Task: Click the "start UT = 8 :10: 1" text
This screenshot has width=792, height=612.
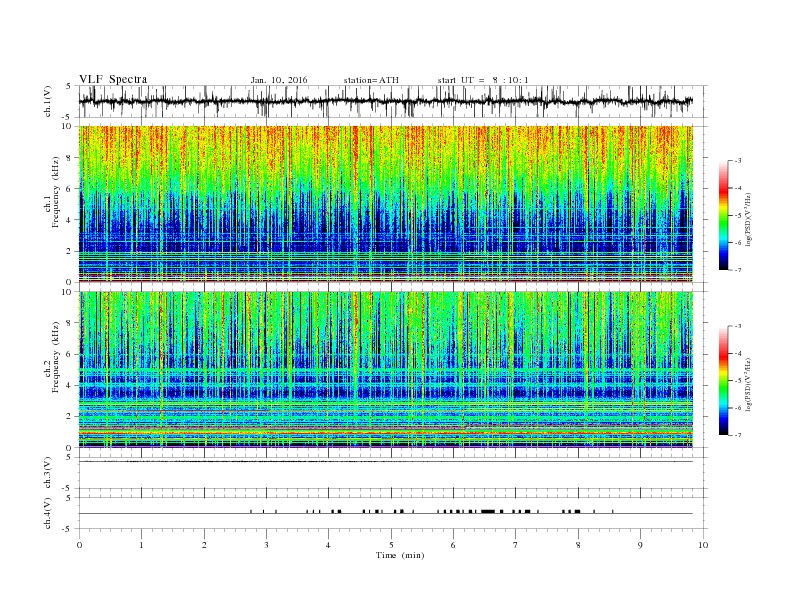Action: (x=483, y=80)
